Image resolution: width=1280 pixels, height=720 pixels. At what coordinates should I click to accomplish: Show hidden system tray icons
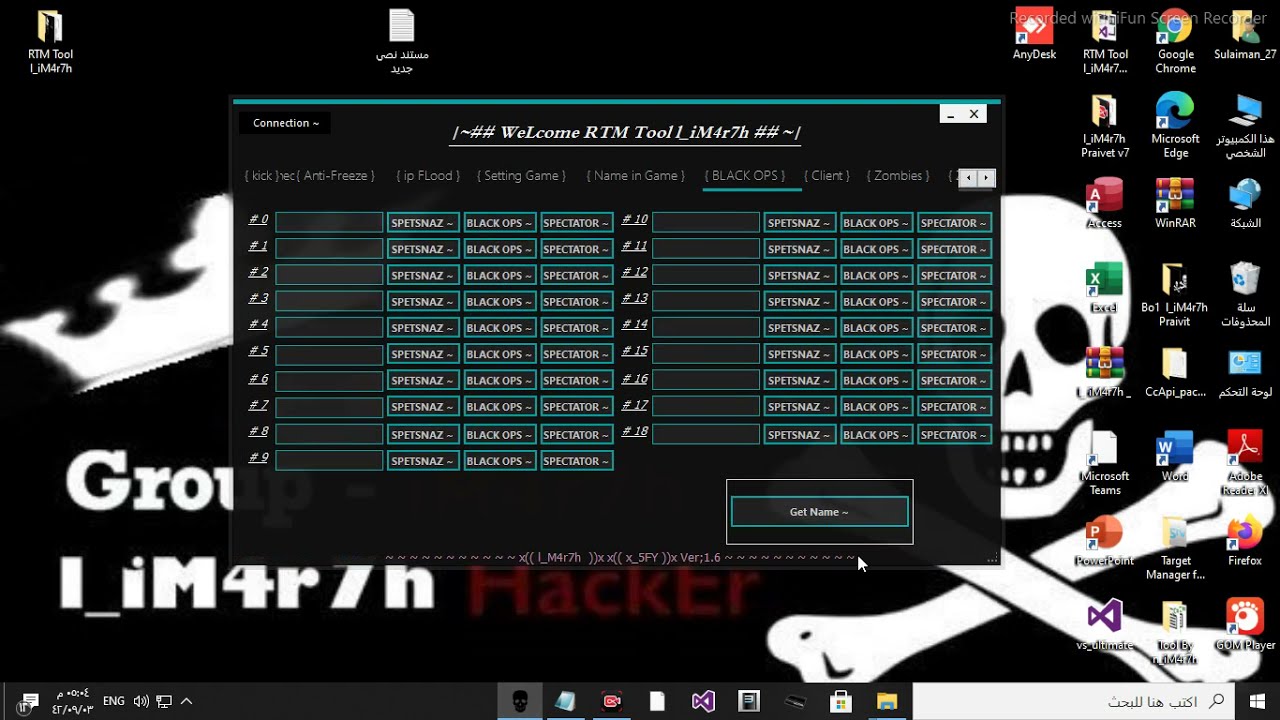pyautogui.click(x=186, y=701)
